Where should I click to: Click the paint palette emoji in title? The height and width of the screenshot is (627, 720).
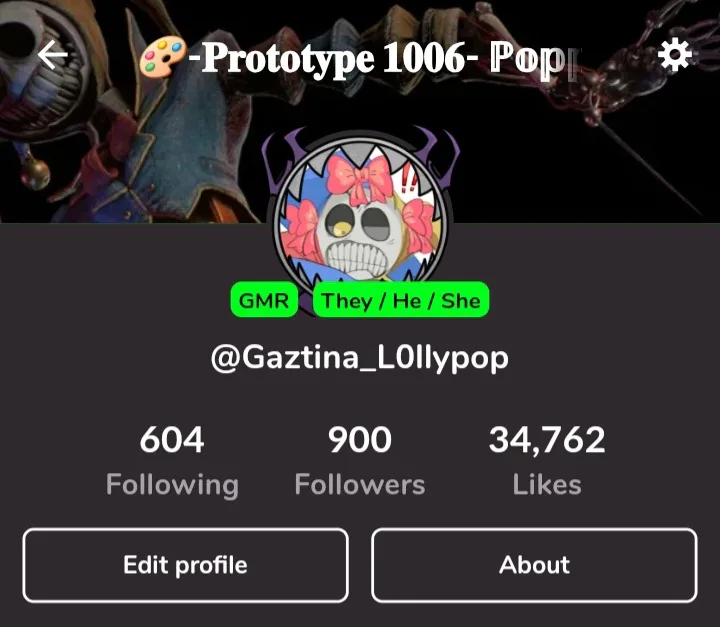click(163, 56)
